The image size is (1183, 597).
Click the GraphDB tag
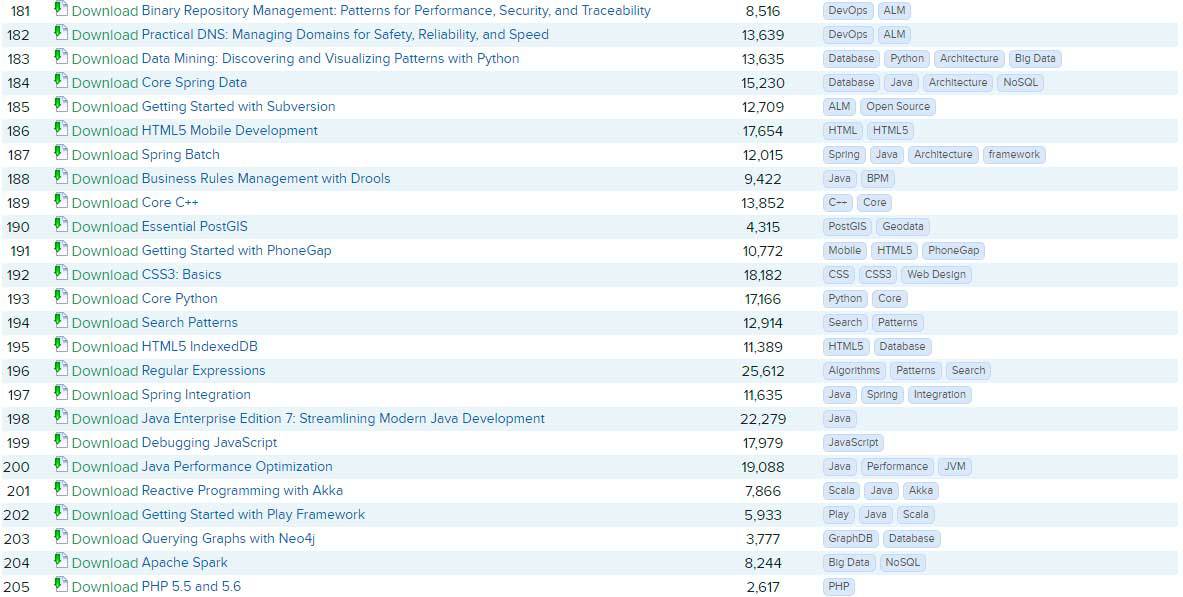(x=850, y=539)
